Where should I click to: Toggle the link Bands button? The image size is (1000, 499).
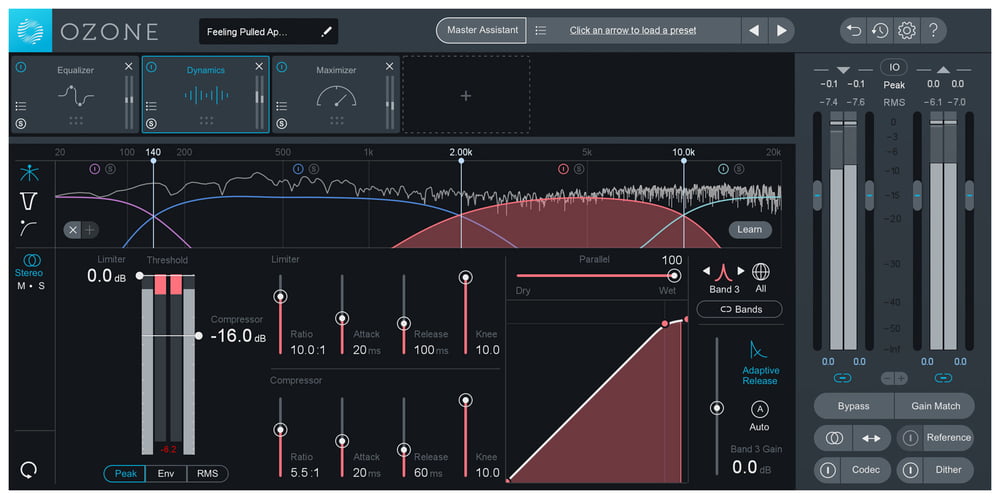pyautogui.click(x=739, y=309)
